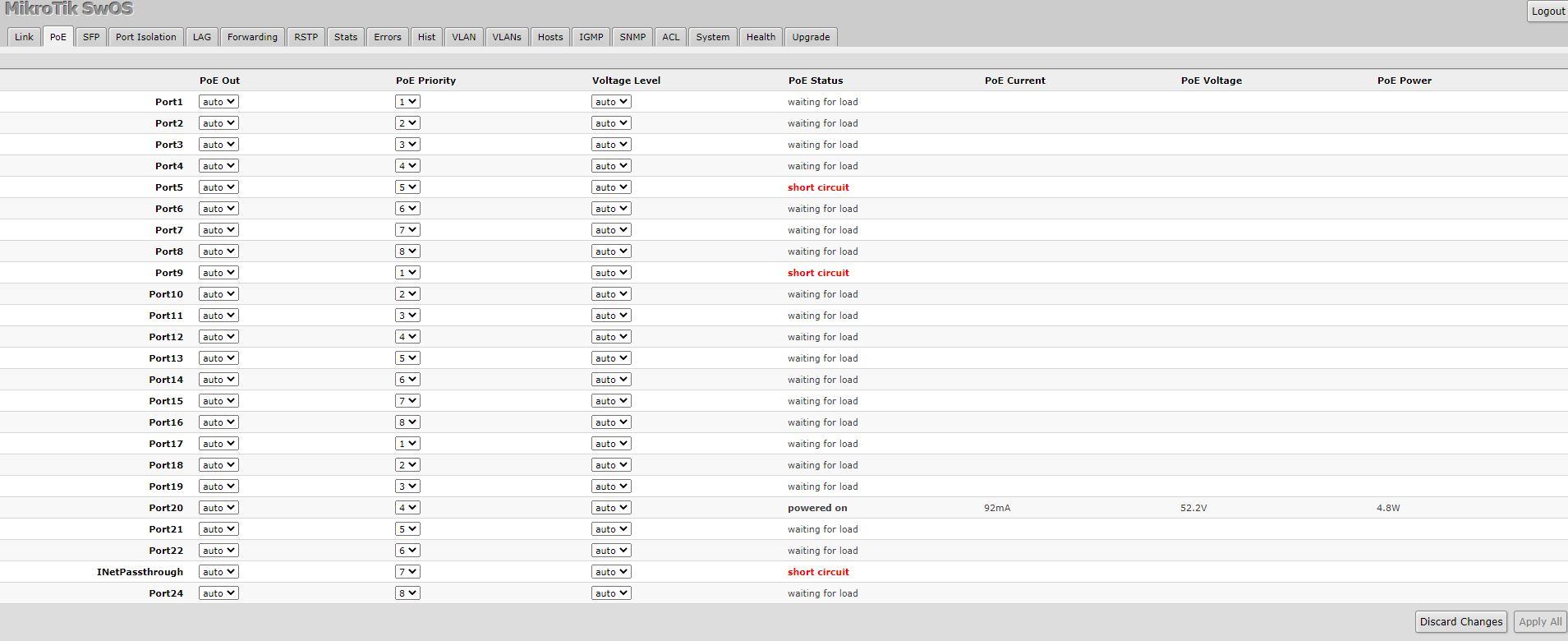Viewport: 1568px width, 641px height.
Task: Switch to the Link tab
Action: tap(24, 37)
